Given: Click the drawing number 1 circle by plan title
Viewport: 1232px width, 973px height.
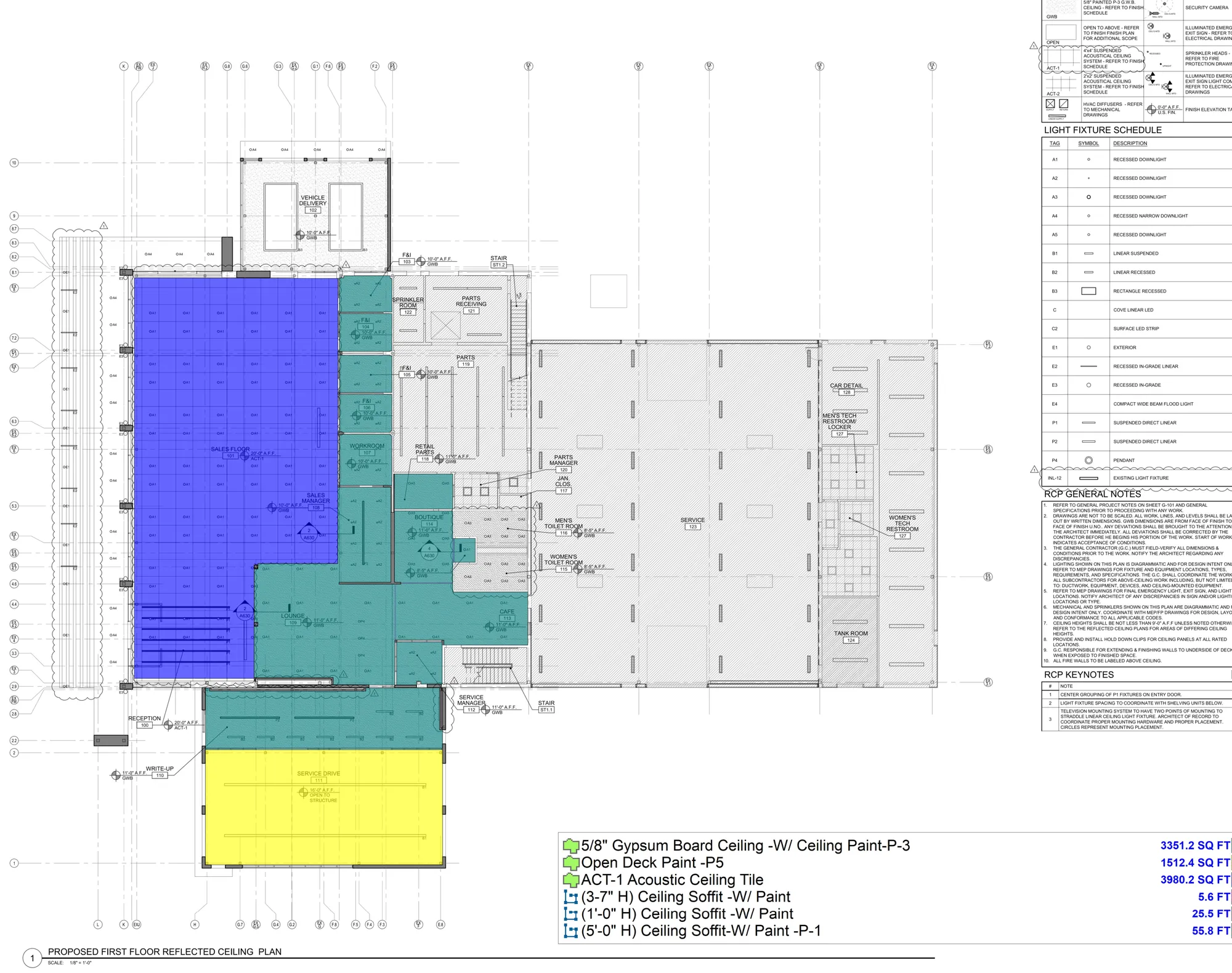Looking at the screenshot, I should click(33, 958).
